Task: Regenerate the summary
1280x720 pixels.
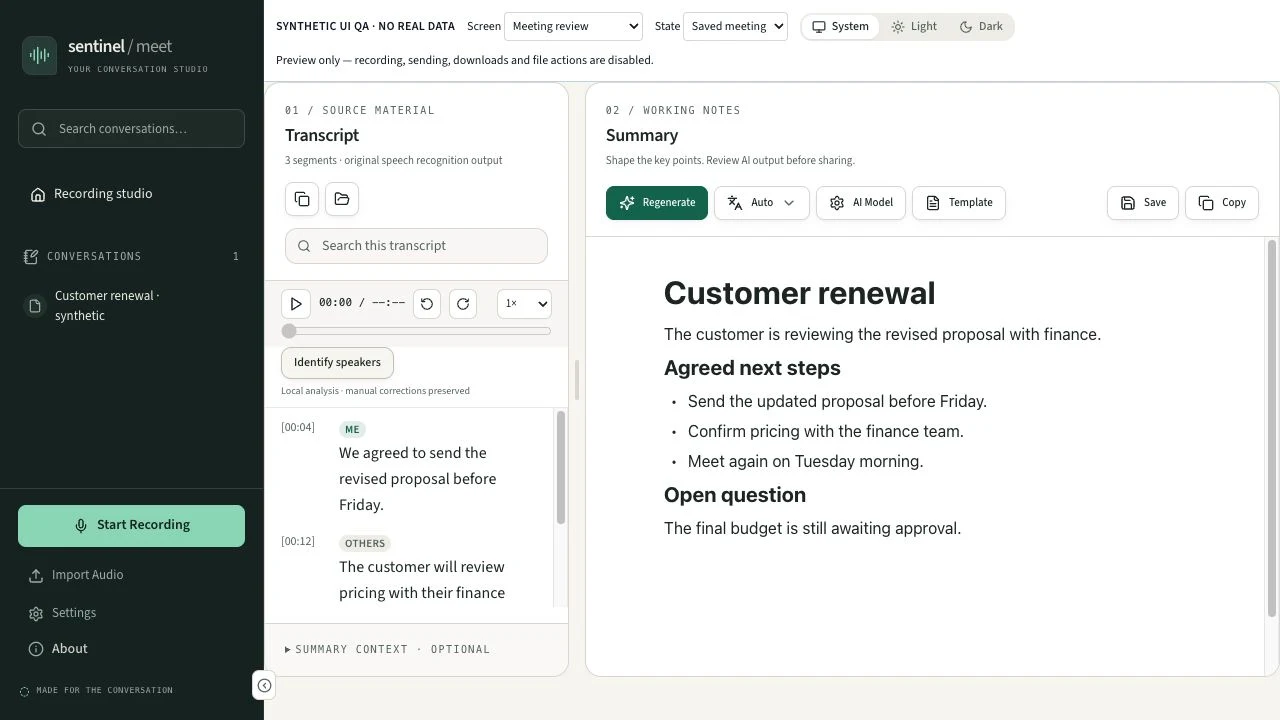Action: click(x=657, y=203)
